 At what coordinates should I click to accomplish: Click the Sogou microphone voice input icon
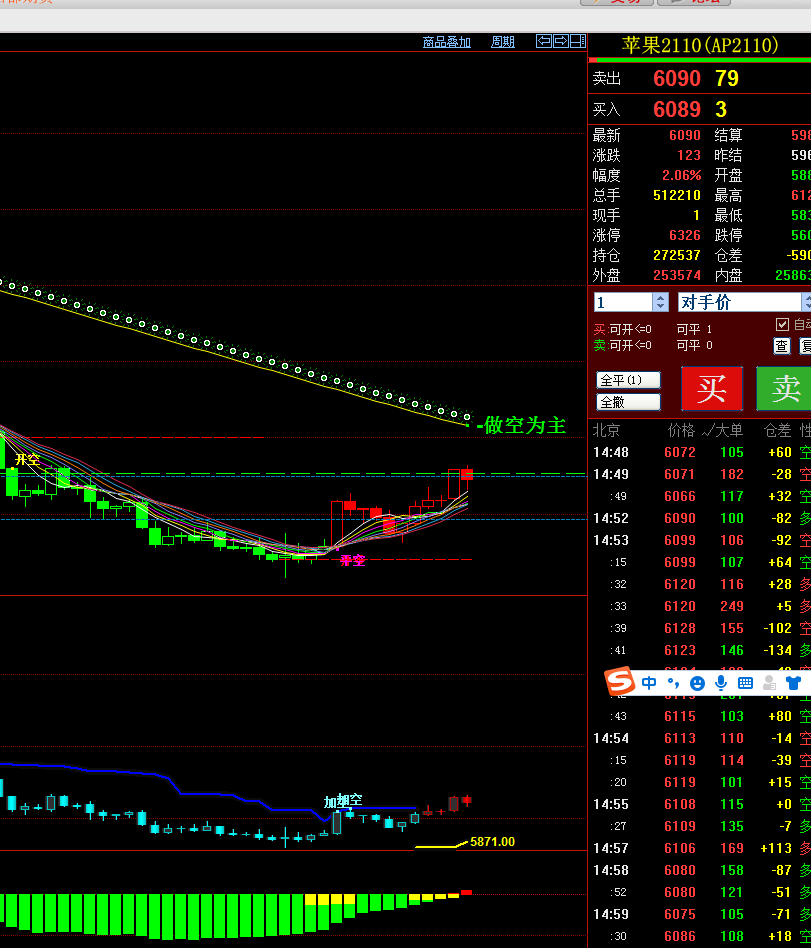(x=721, y=683)
